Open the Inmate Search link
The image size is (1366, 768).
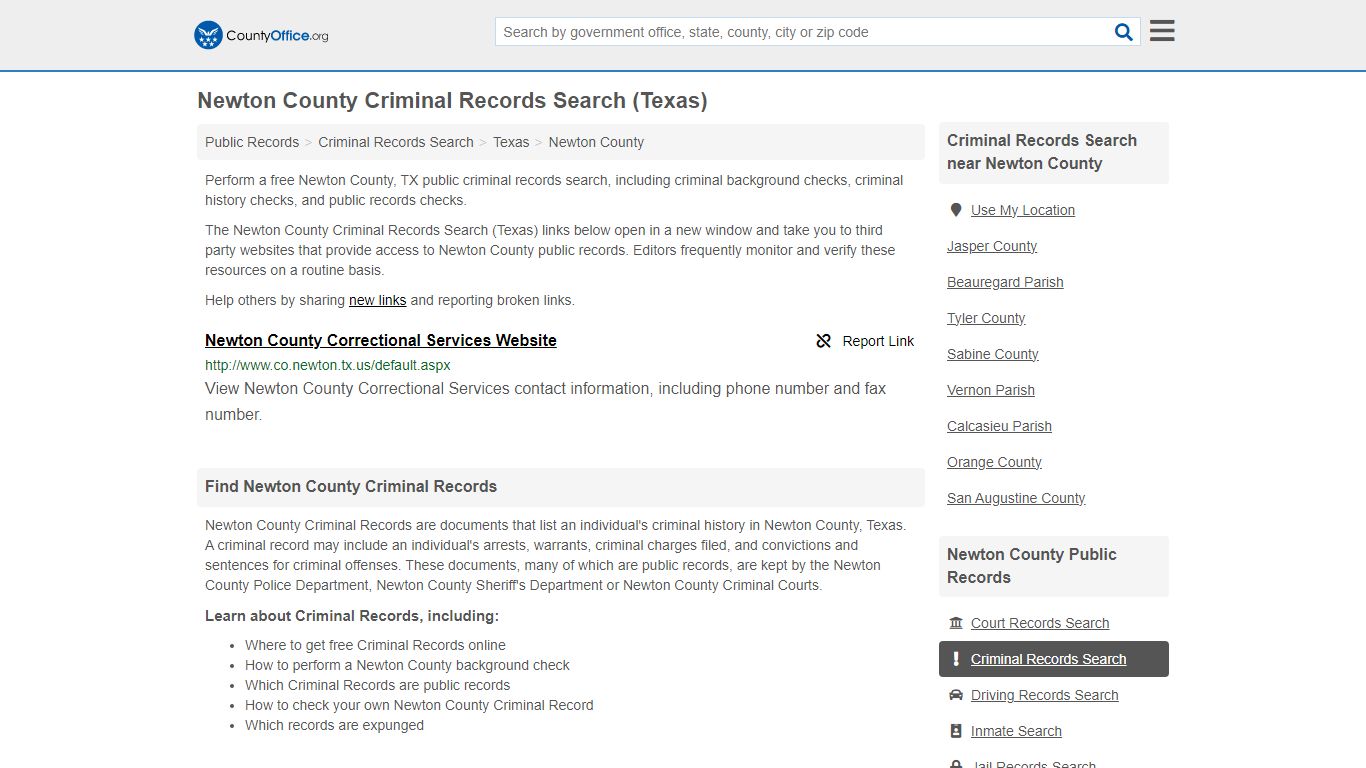(x=1016, y=731)
